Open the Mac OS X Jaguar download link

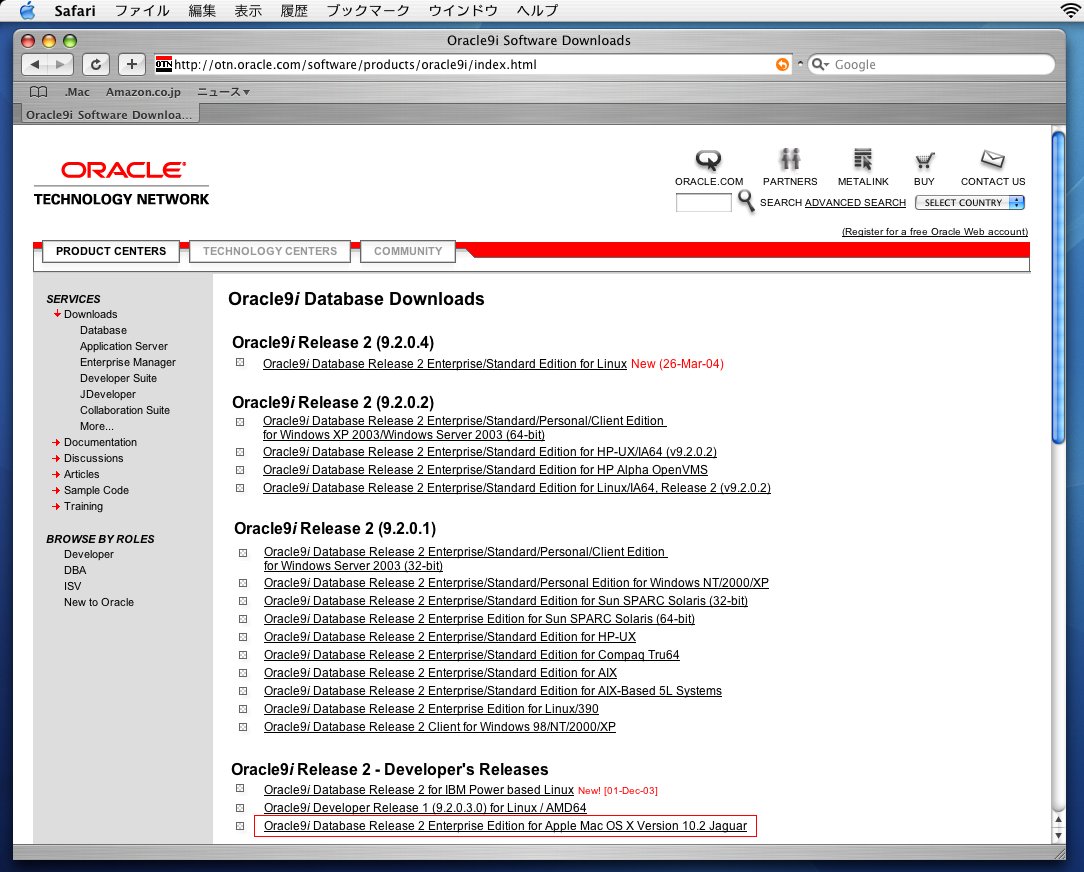[505, 826]
